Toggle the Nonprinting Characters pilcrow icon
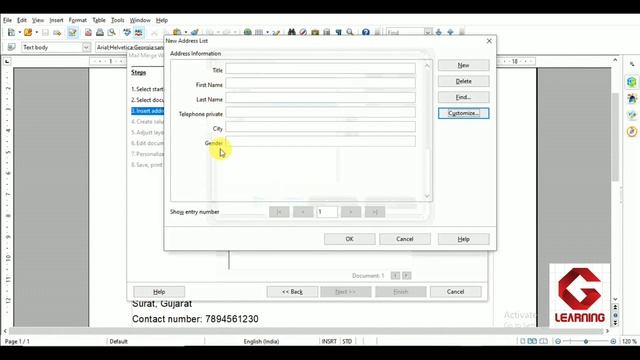Viewport: 640px width, 360px height. 338,32
